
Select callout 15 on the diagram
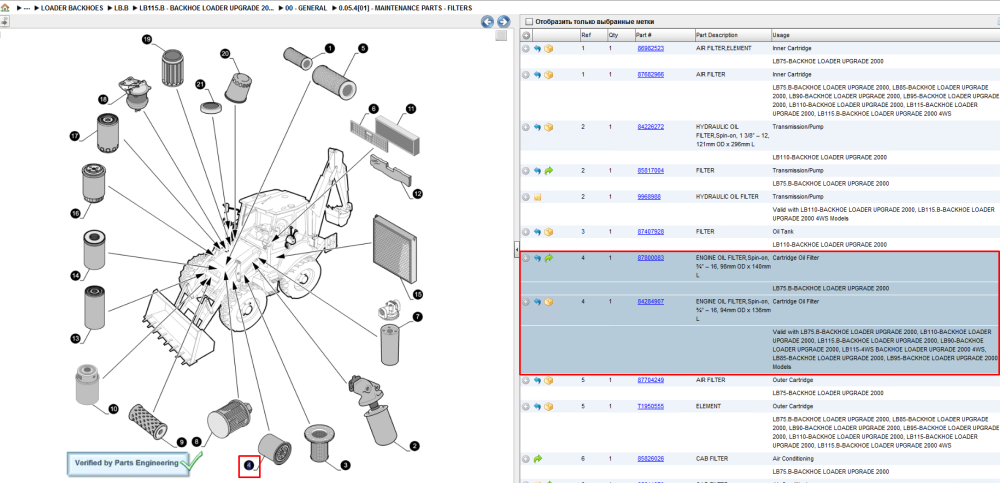click(417, 294)
